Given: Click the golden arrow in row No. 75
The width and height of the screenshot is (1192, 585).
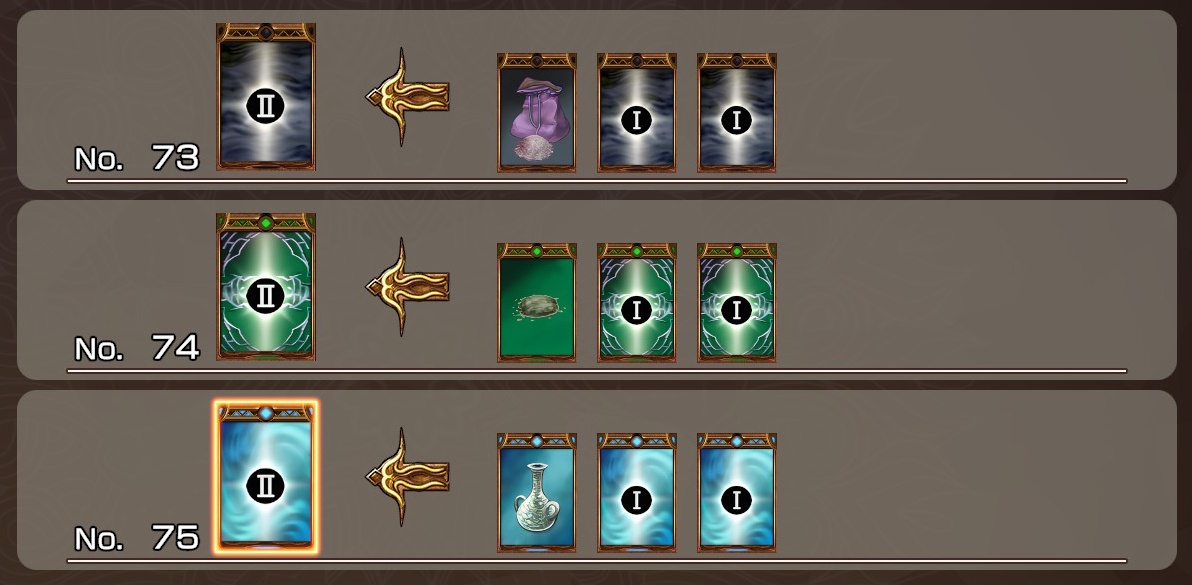Looking at the screenshot, I should click(407, 476).
